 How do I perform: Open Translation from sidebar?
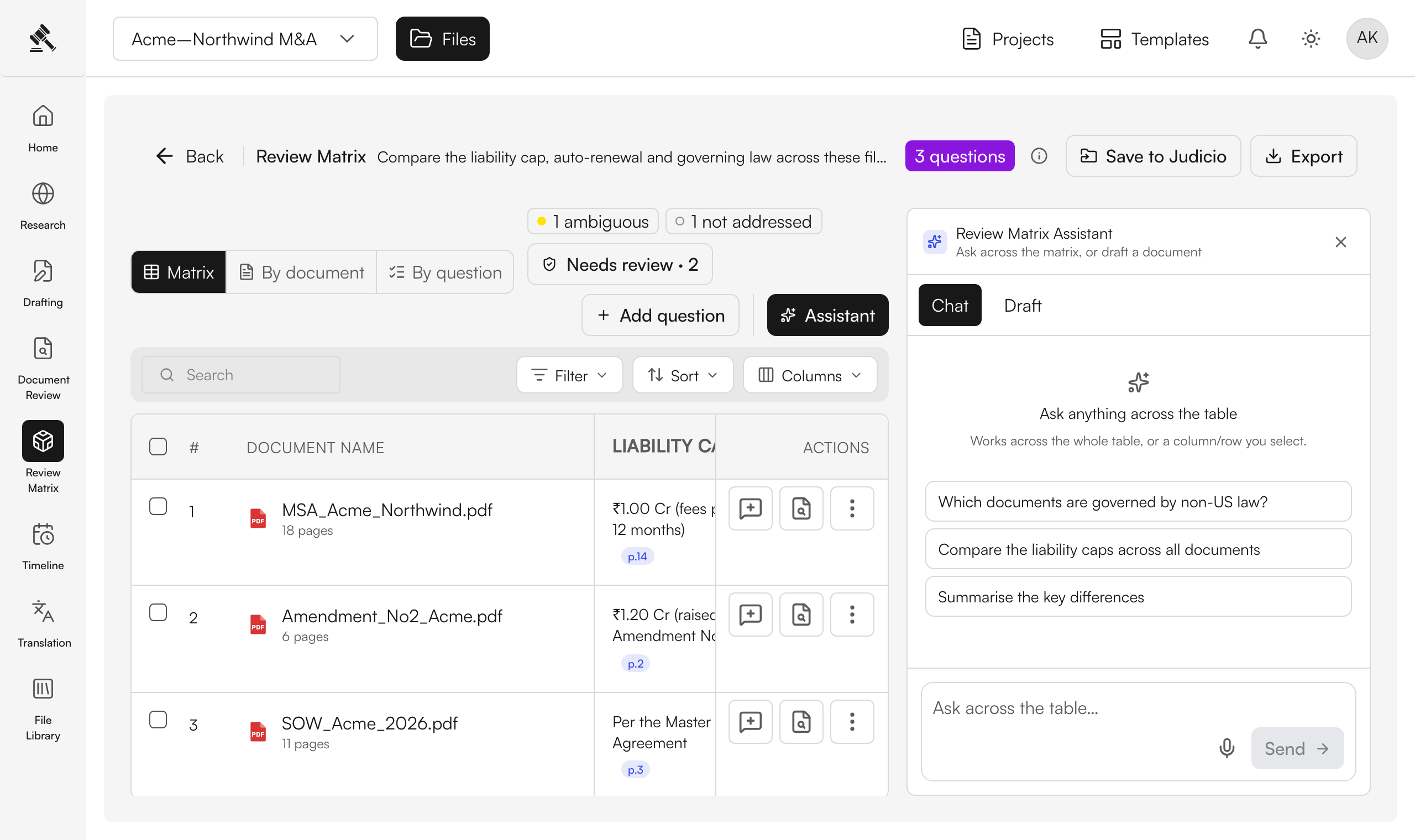coord(44,624)
